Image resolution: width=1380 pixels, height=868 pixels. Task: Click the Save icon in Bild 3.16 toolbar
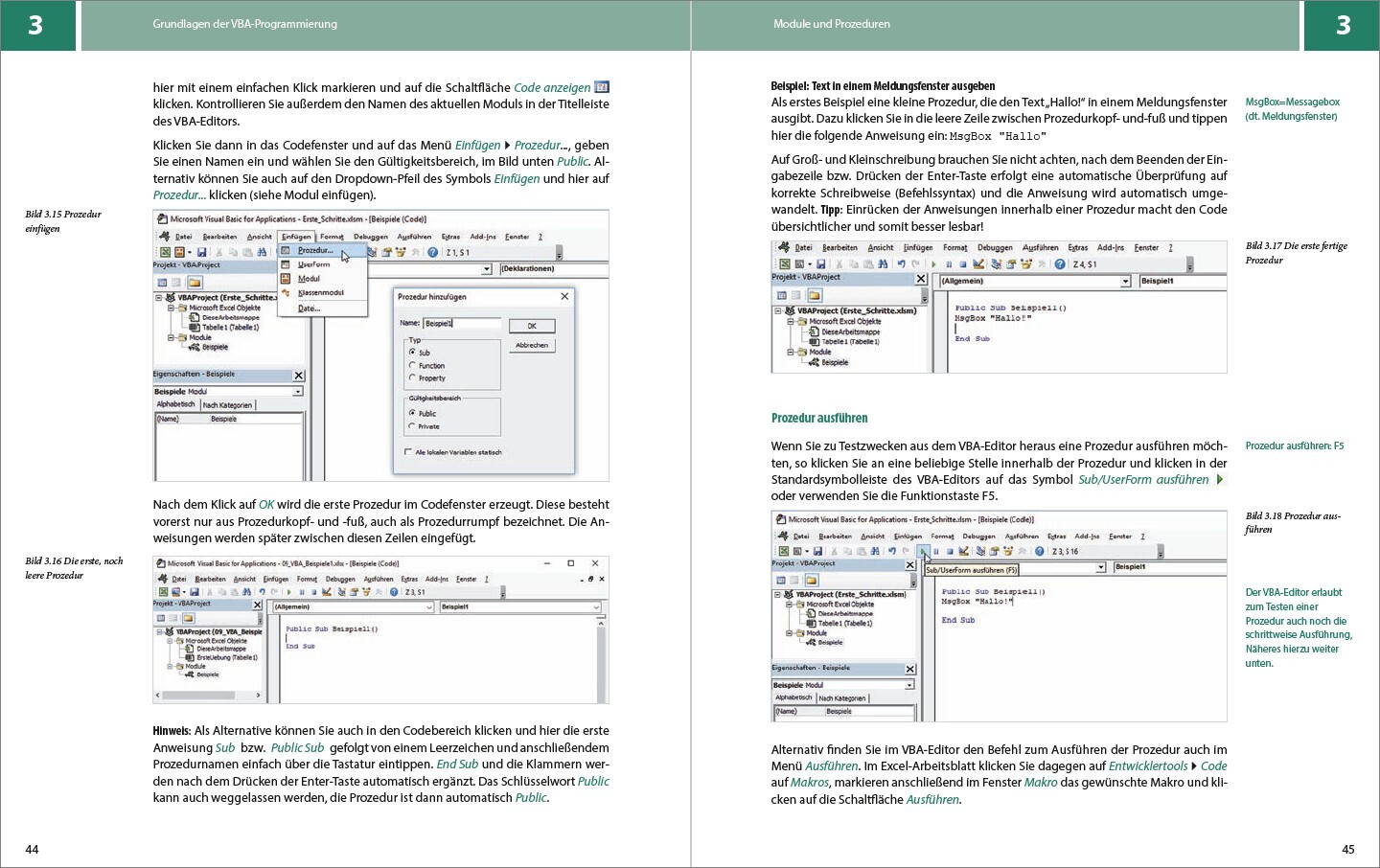pyautogui.click(x=195, y=592)
